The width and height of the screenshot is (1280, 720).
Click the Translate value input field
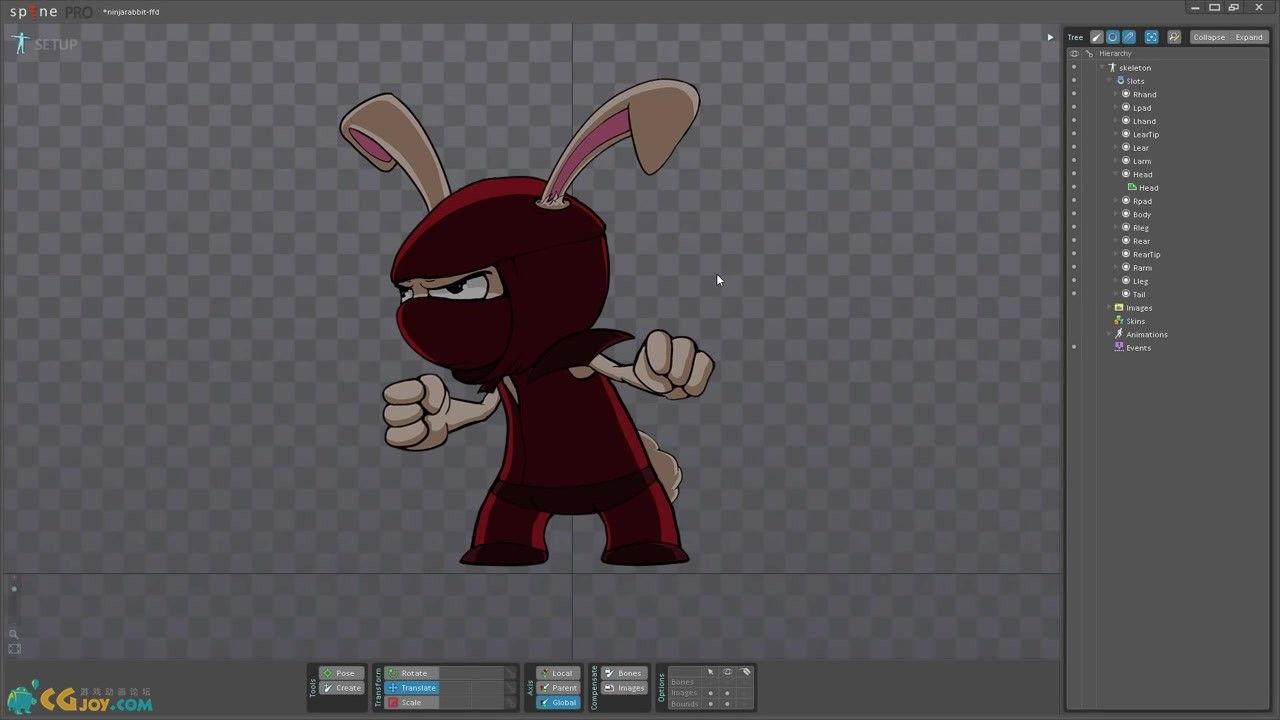pyautogui.click(x=472, y=688)
